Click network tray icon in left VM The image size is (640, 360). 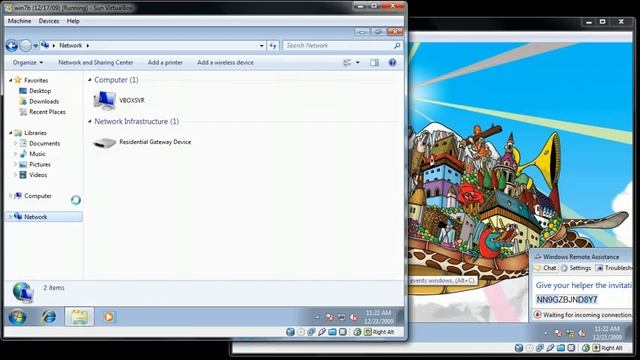coord(342,317)
